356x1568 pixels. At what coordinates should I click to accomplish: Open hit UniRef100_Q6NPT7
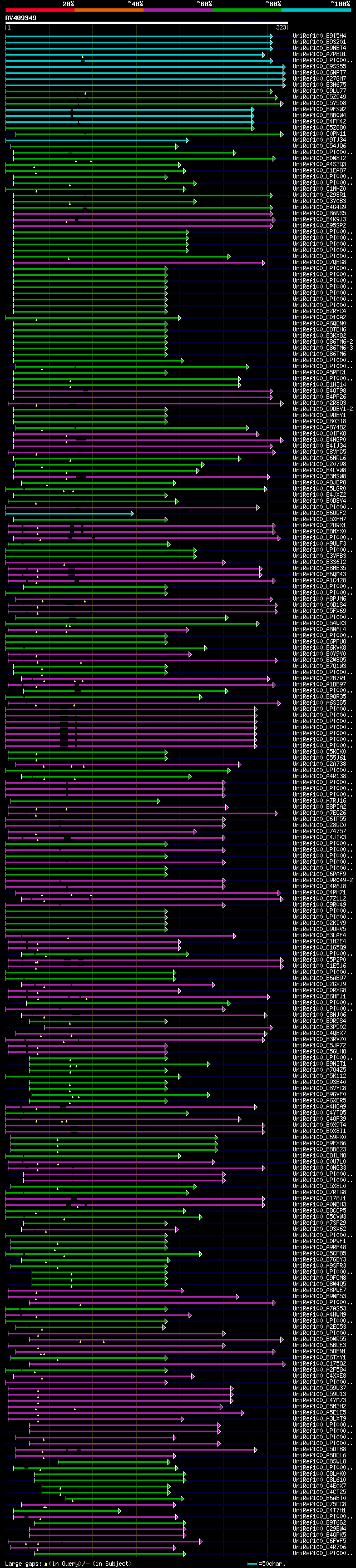click(319, 72)
